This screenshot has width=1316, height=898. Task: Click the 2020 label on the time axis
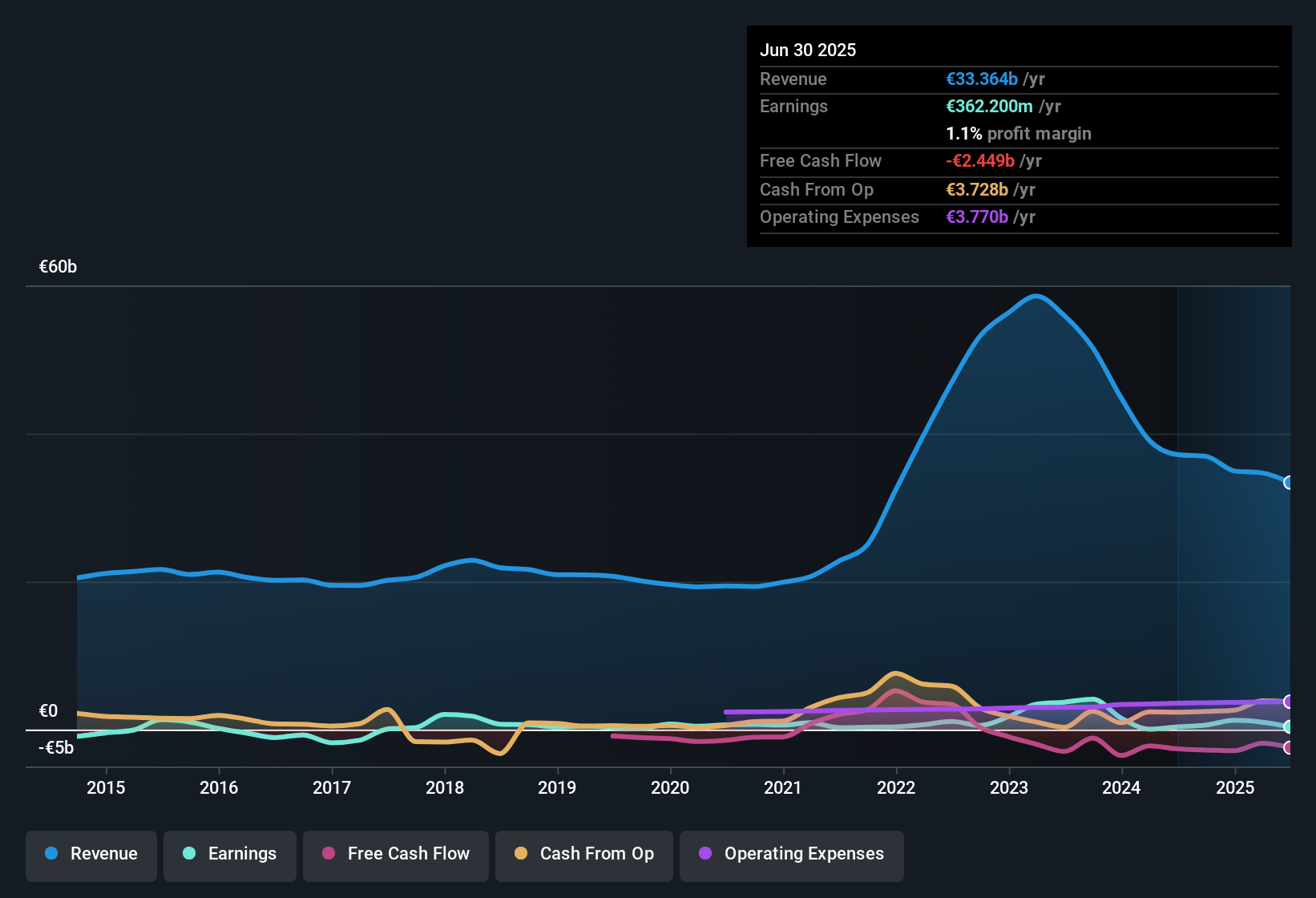coord(671,788)
